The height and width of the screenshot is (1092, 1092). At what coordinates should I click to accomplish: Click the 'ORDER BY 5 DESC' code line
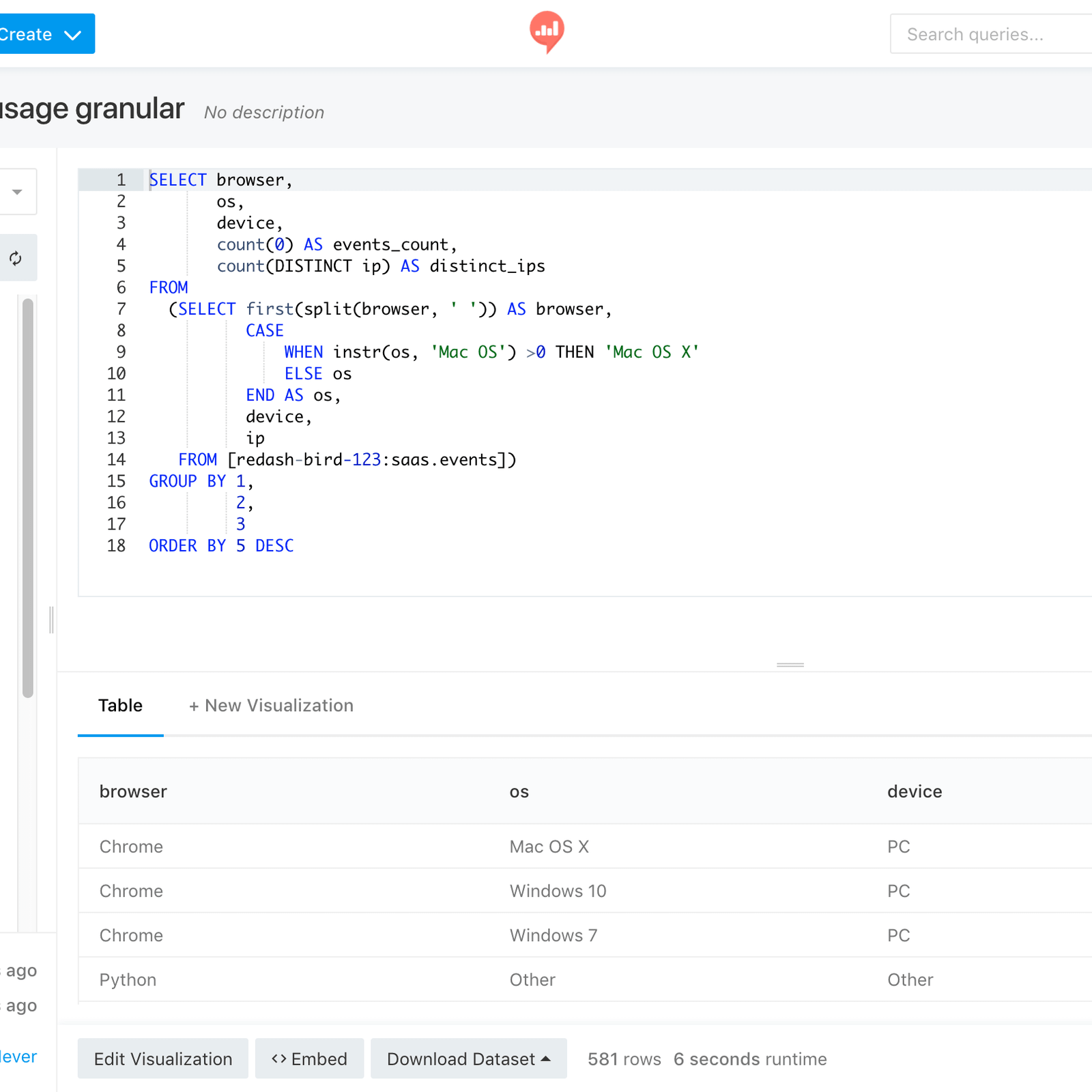tap(221, 545)
